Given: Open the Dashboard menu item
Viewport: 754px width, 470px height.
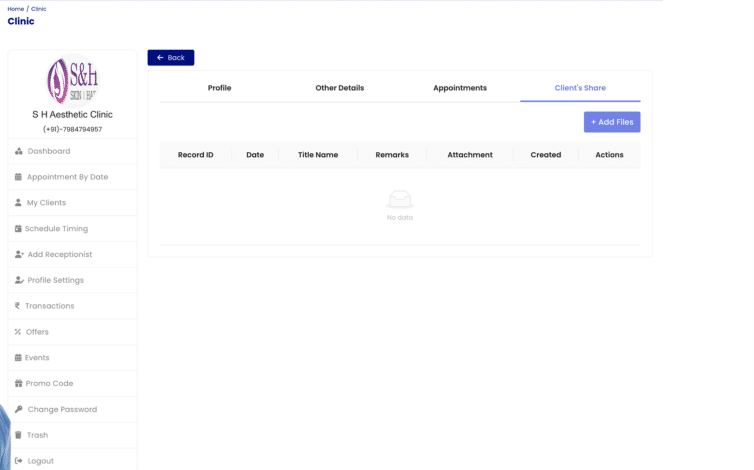Looking at the screenshot, I should (73, 151).
